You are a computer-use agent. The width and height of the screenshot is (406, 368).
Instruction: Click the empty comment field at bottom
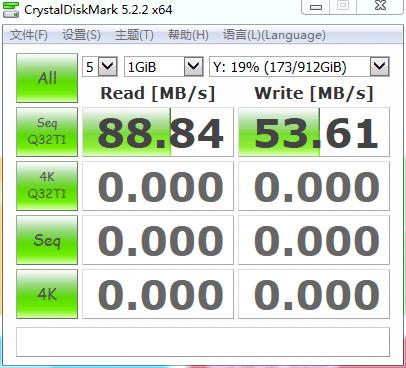click(x=203, y=342)
